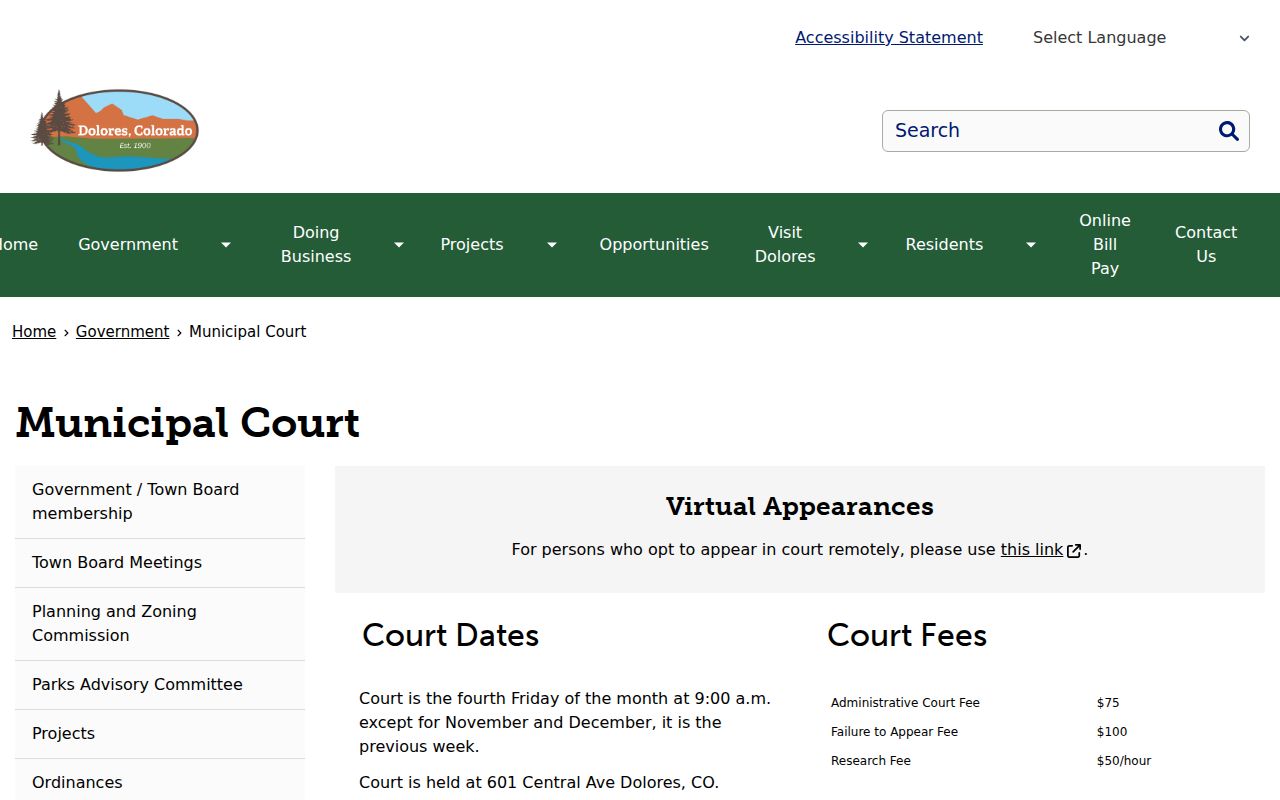Screen dimensions: 1280x800
Task: Click the Failure to Appear Fee label
Action: (894, 732)
